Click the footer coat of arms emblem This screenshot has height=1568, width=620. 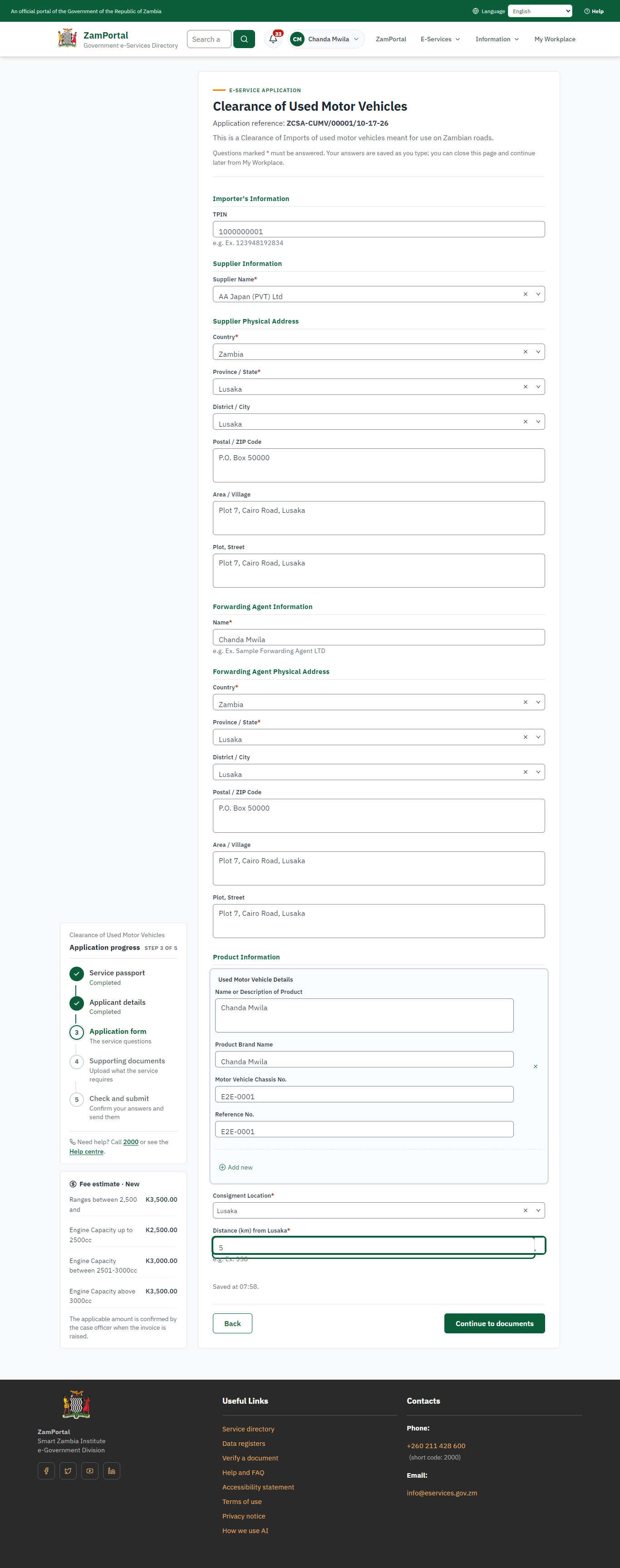pos(76,1405)
